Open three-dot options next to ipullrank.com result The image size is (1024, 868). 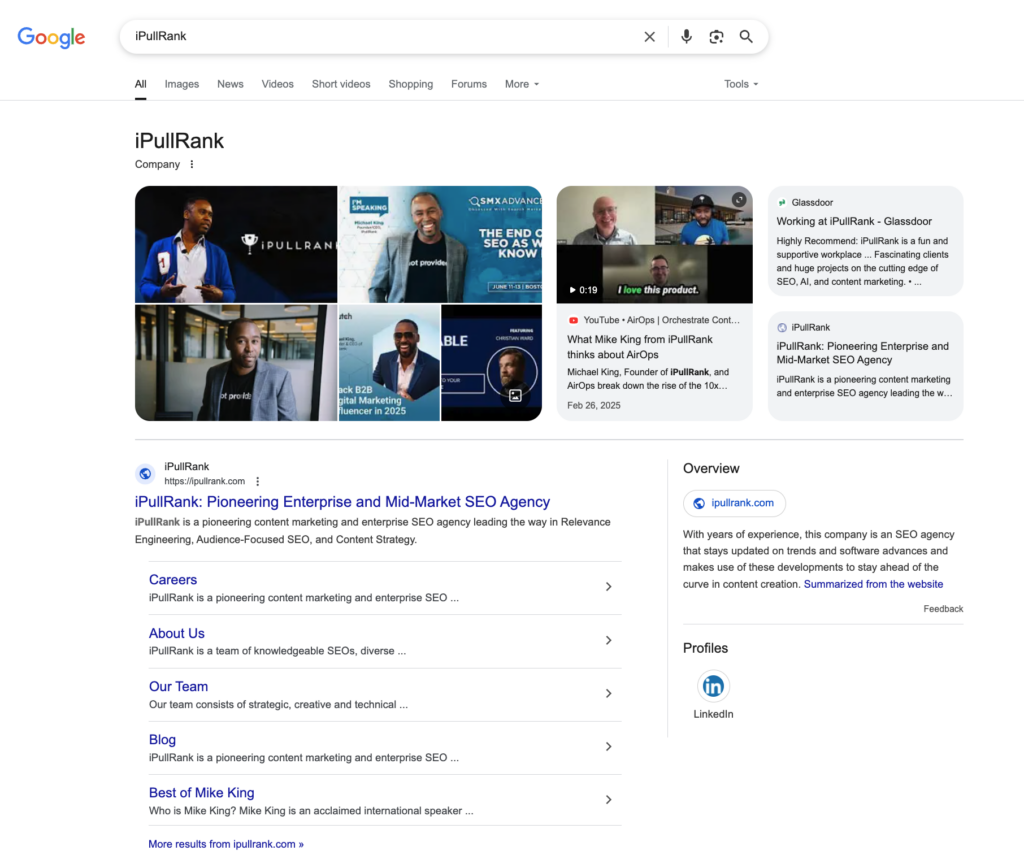coord(258,481)
